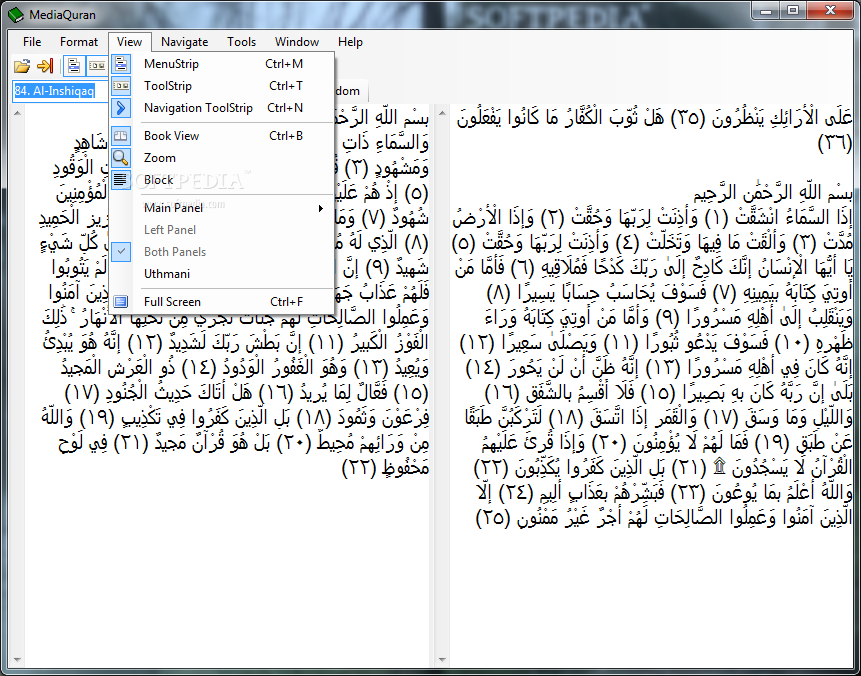Enable Book View mode
The height and width of the screenshot is (676, 861).
pyautogui.click(x=223, y=136)
